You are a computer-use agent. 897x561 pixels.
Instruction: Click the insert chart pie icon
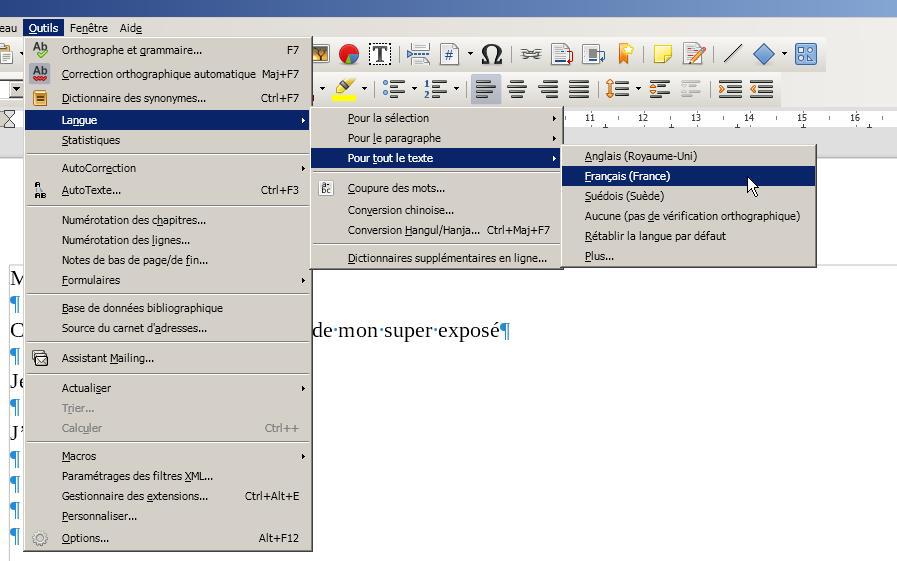(x=348, y=54)
